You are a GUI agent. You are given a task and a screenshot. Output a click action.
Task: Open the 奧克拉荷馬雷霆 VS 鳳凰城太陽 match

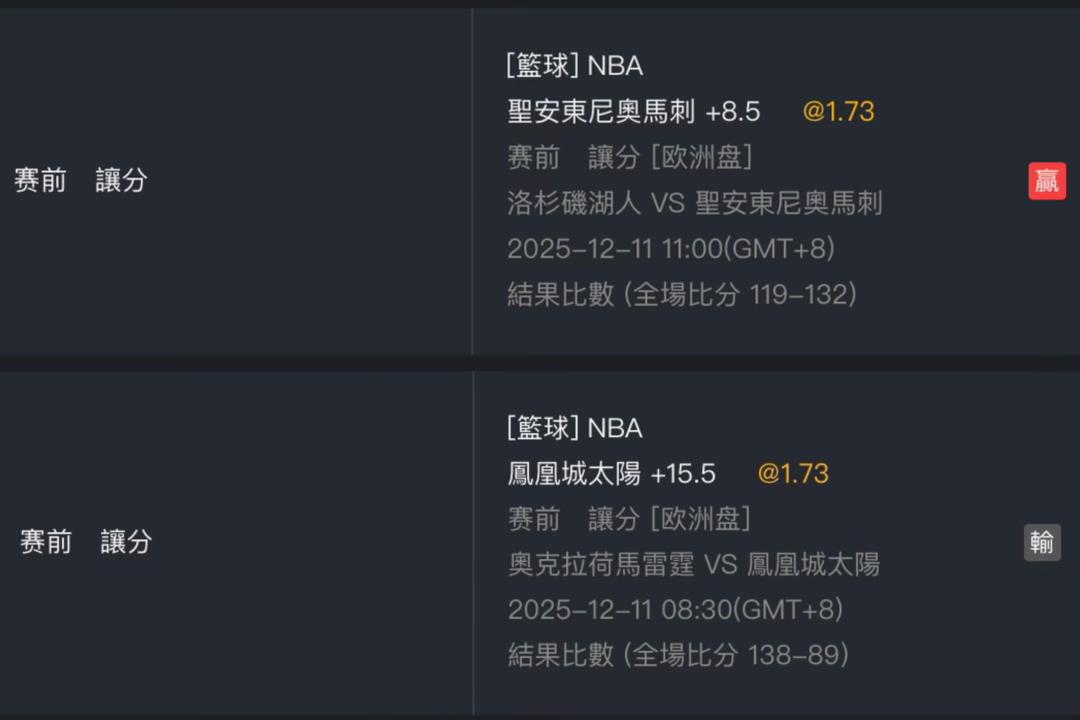click(693, 565)
